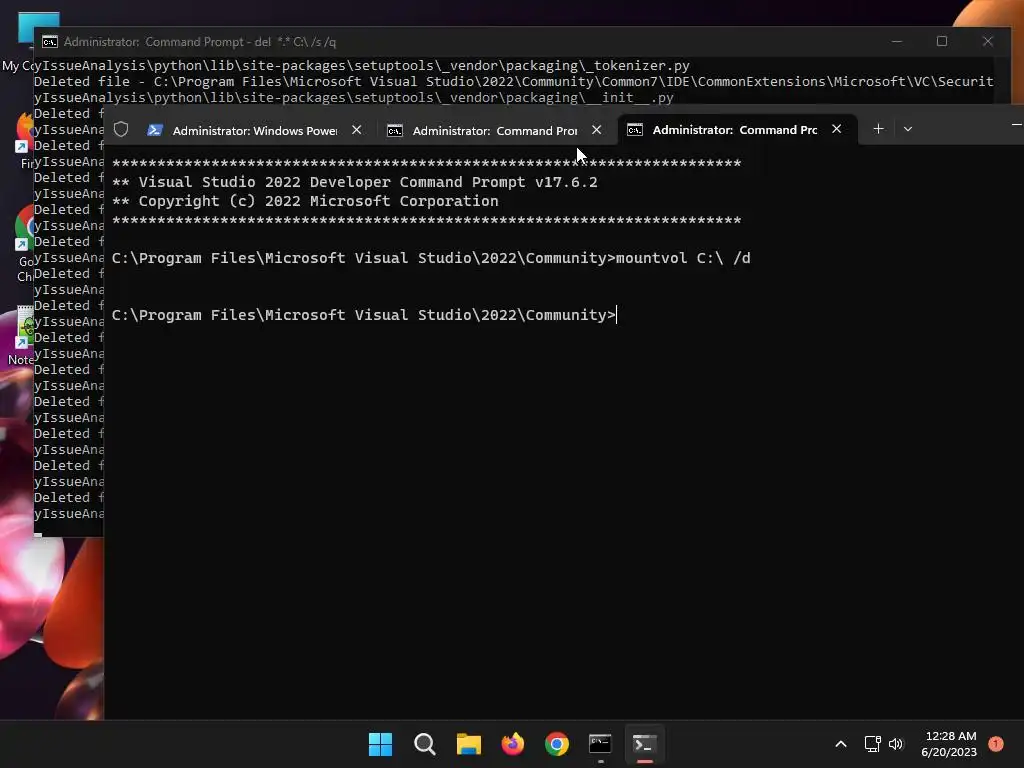Switch to Windows Terminal taskbar icon

tap(645, 744)
